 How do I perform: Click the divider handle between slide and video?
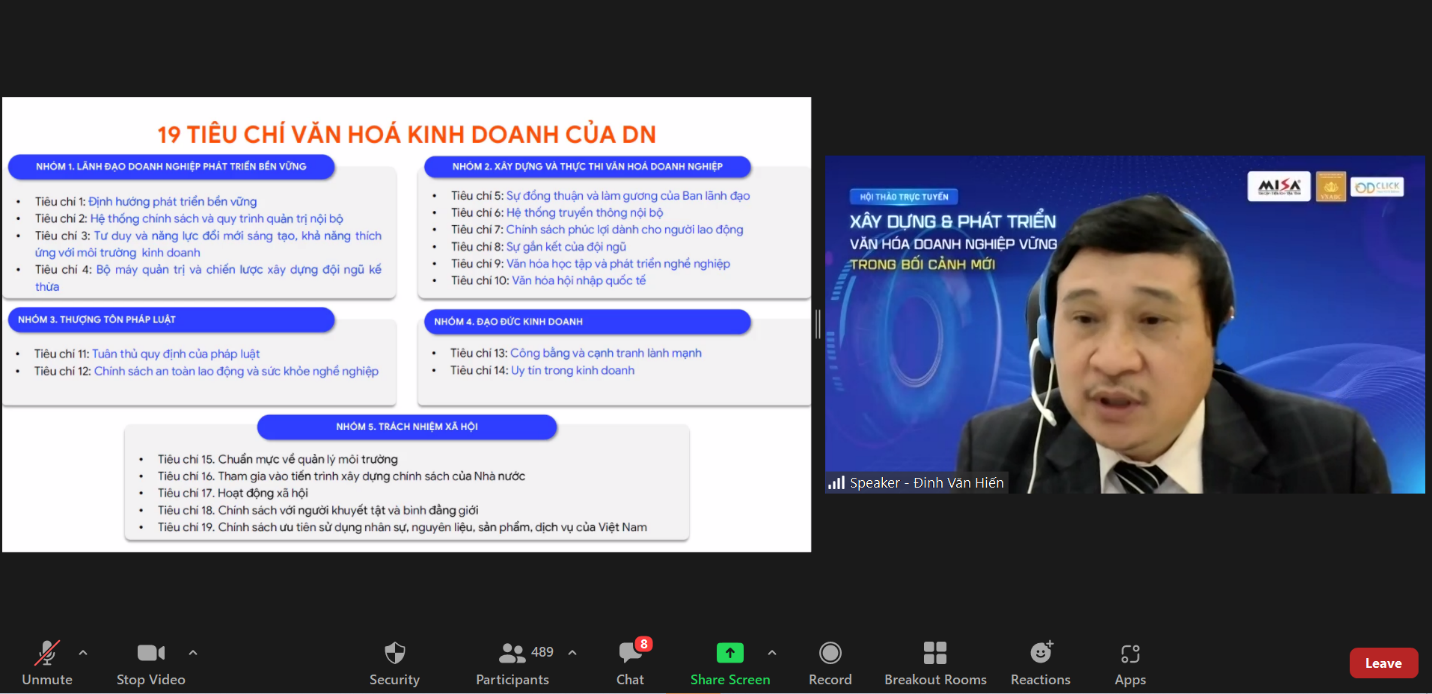(x=818, y=324)
